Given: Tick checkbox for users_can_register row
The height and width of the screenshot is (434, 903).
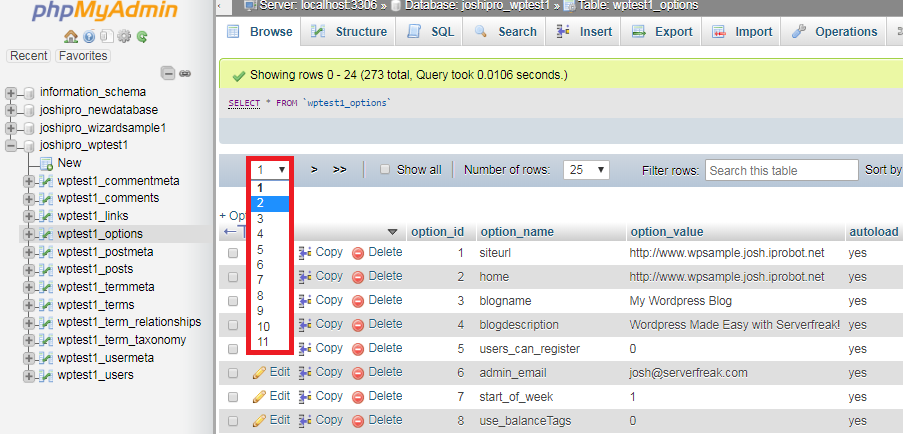Looking at the screenshot, I should pos(233,349).
